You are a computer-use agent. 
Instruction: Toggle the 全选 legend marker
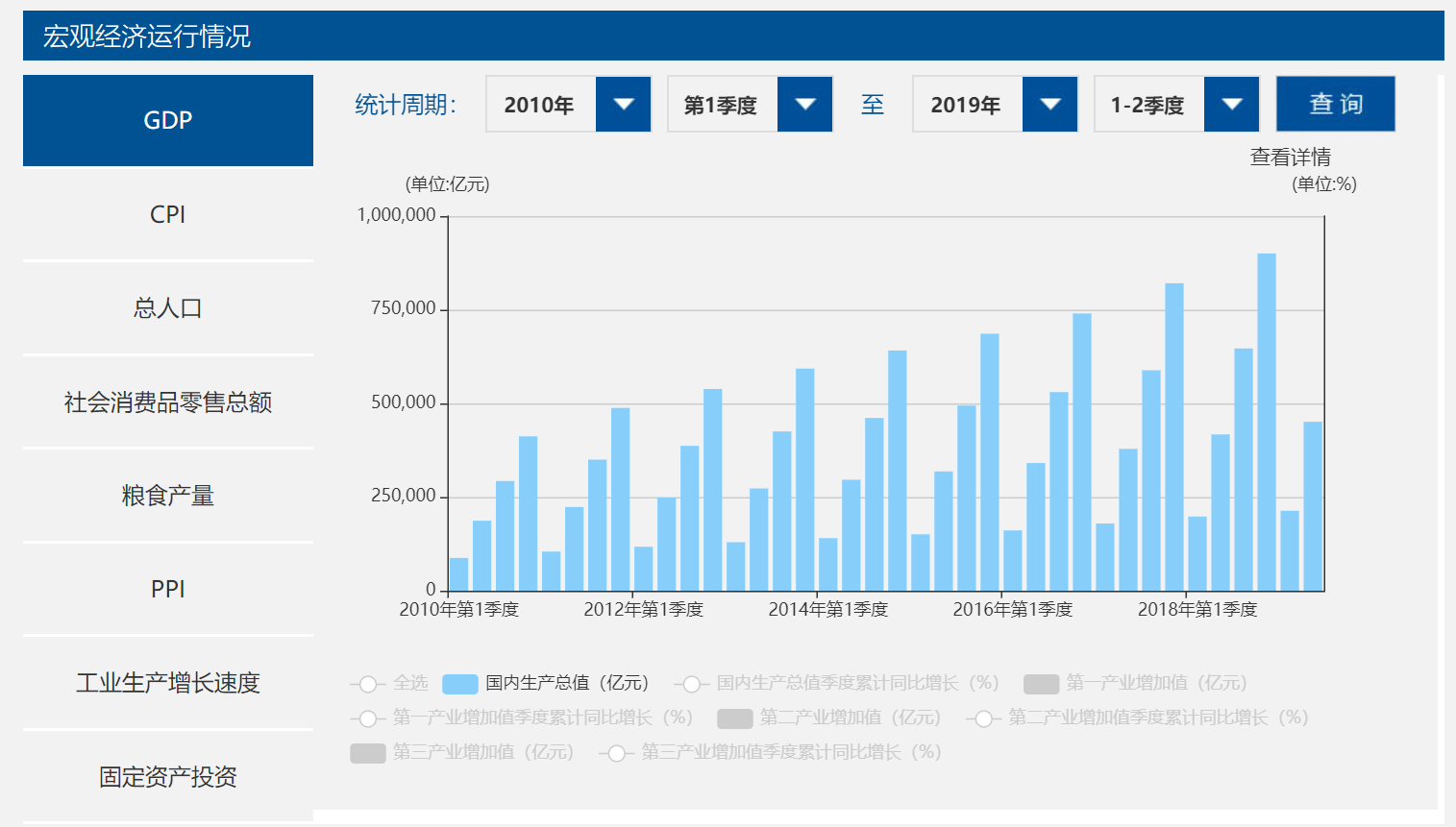(367, 684)
